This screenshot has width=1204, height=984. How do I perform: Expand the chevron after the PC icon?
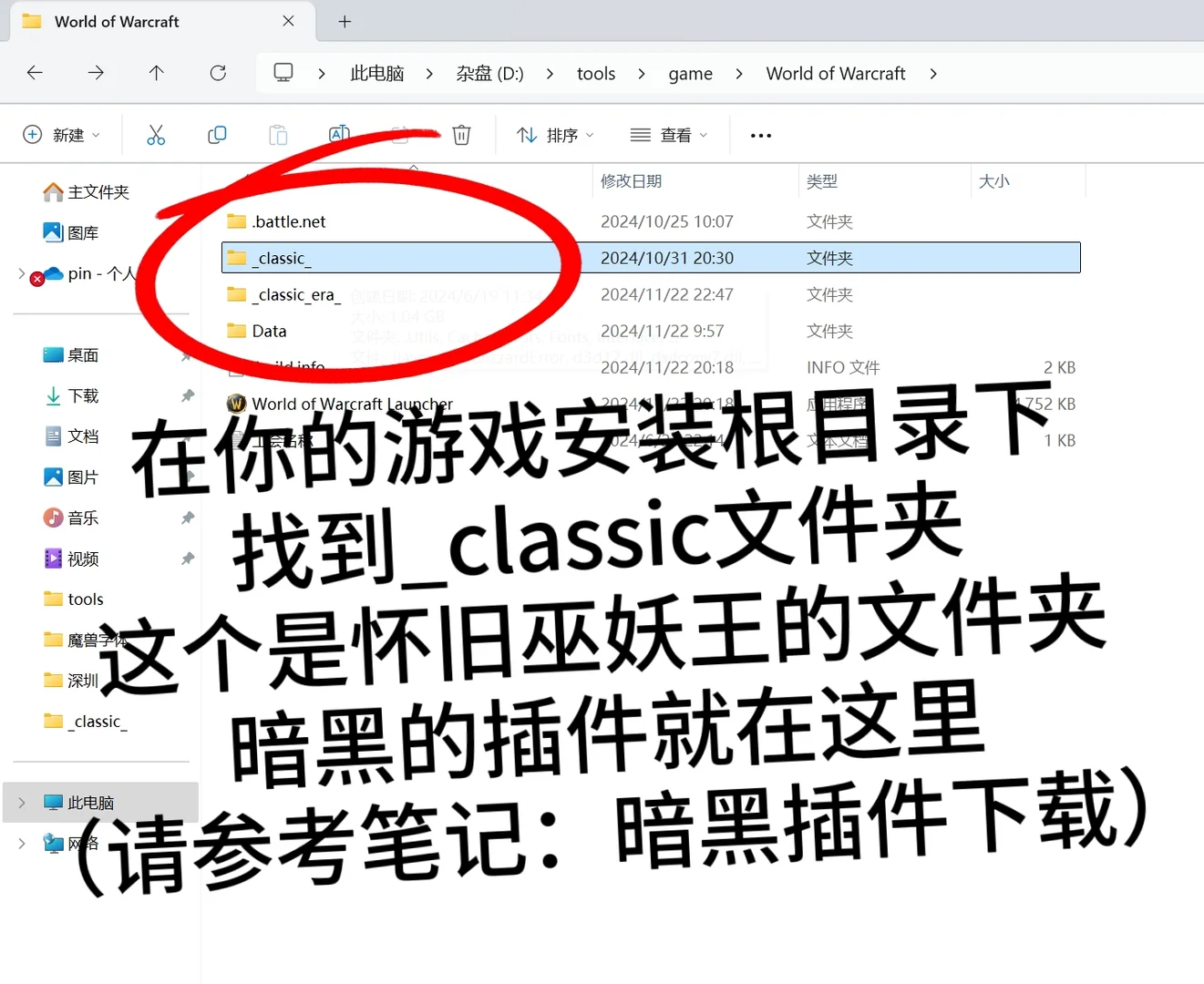tap(322, 74)
